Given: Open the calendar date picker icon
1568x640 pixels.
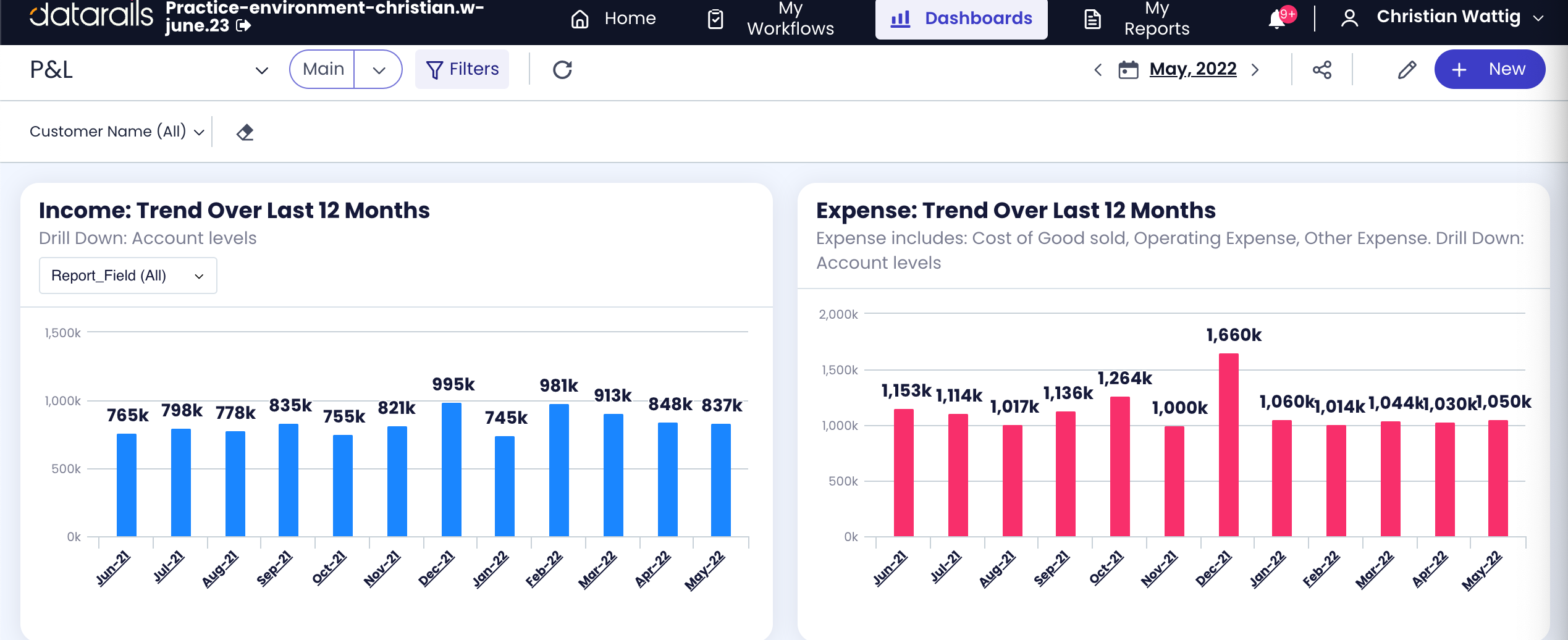Looking at the screenshot, I should (x=1128, y=70).
